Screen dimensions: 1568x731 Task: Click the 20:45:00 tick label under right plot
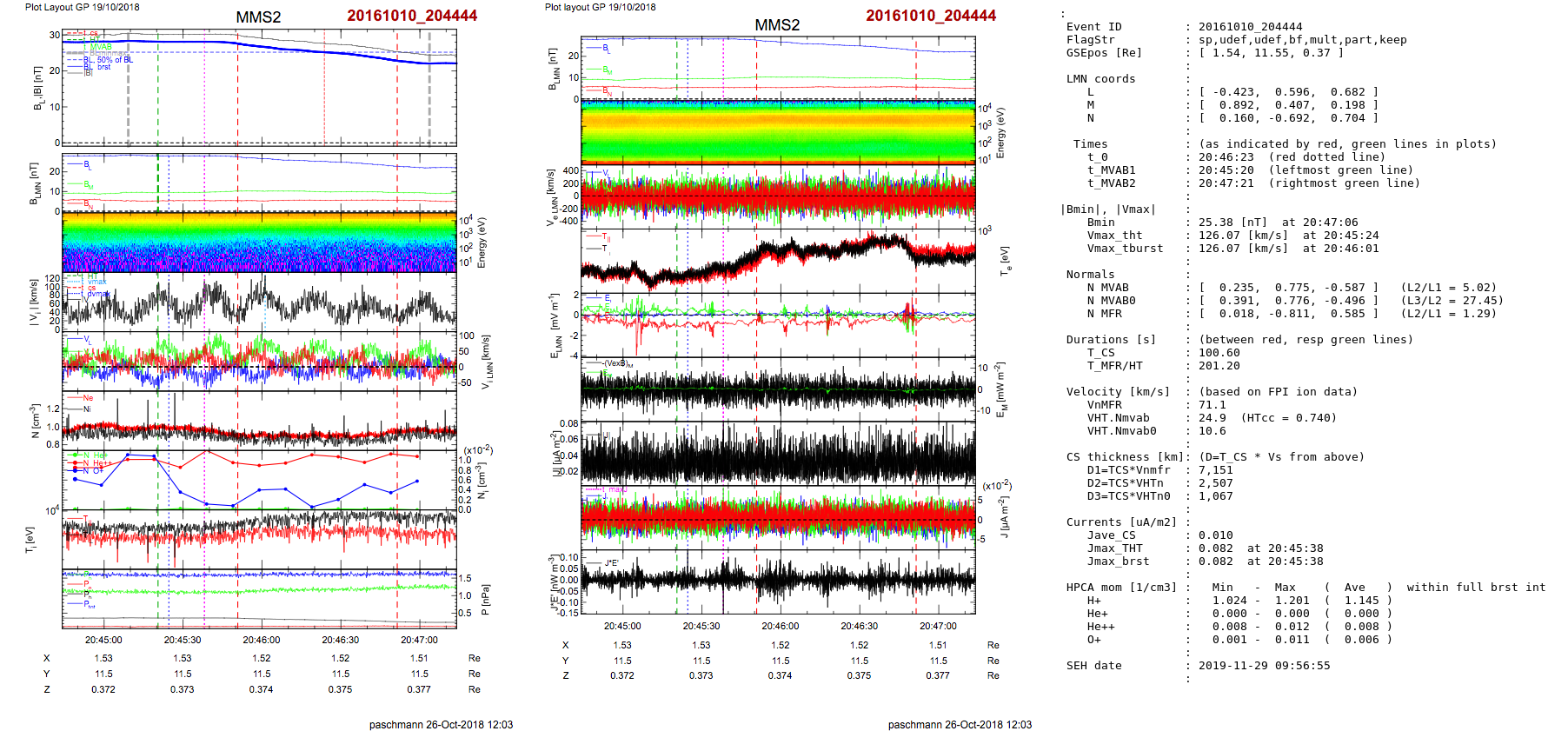click(x=622, y=626)
